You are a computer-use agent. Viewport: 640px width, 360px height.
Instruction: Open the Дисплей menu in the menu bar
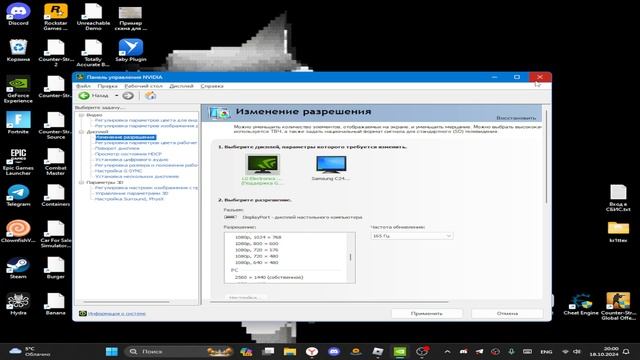pos(181,86)
